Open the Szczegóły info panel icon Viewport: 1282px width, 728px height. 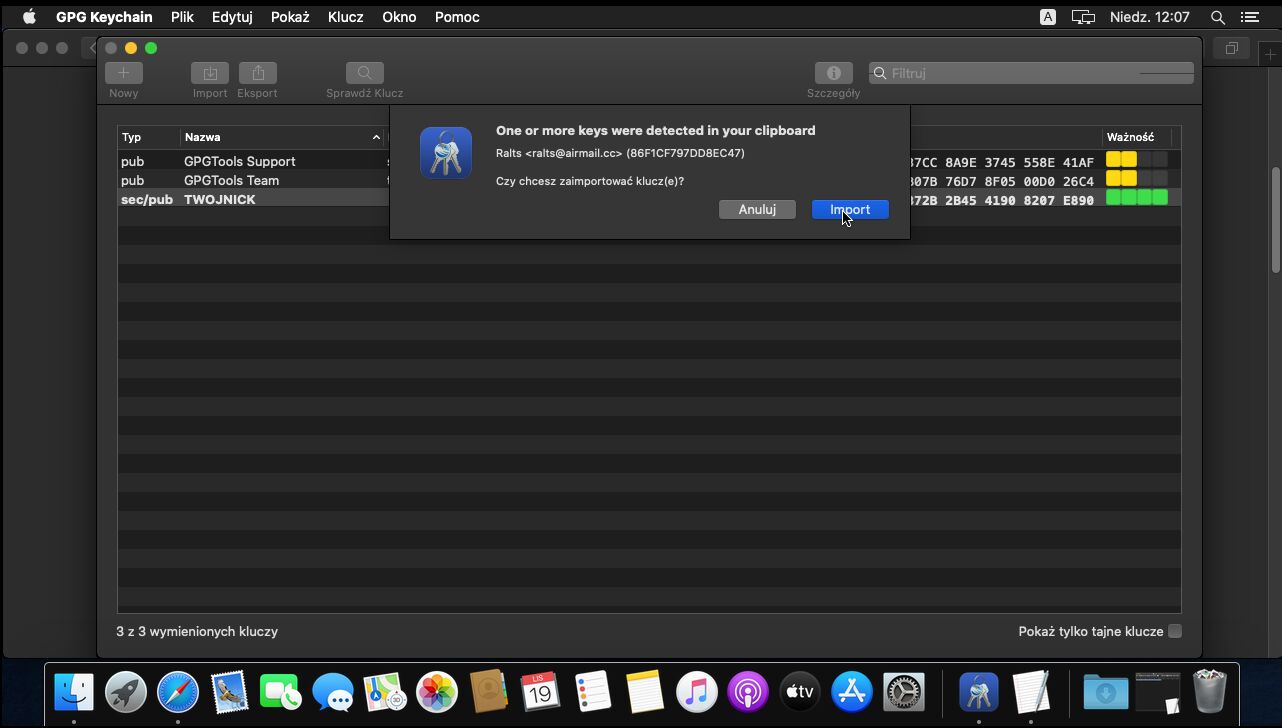click(833, 73)
